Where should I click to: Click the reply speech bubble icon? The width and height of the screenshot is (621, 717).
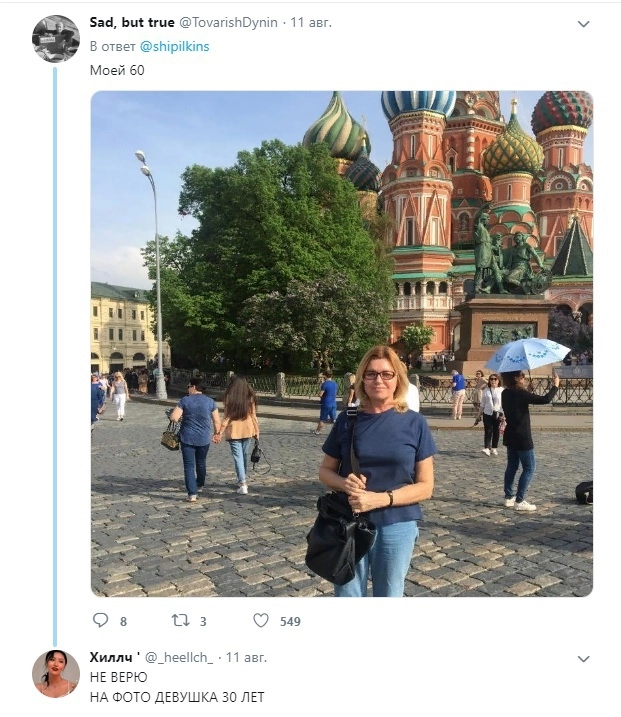point(100,620)
